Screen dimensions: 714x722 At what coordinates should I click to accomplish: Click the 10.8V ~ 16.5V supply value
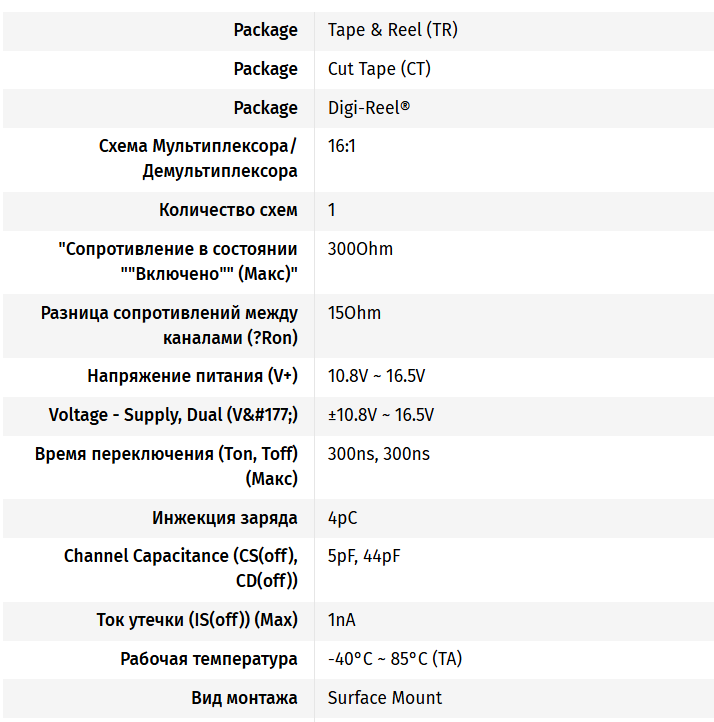point(377,376)
